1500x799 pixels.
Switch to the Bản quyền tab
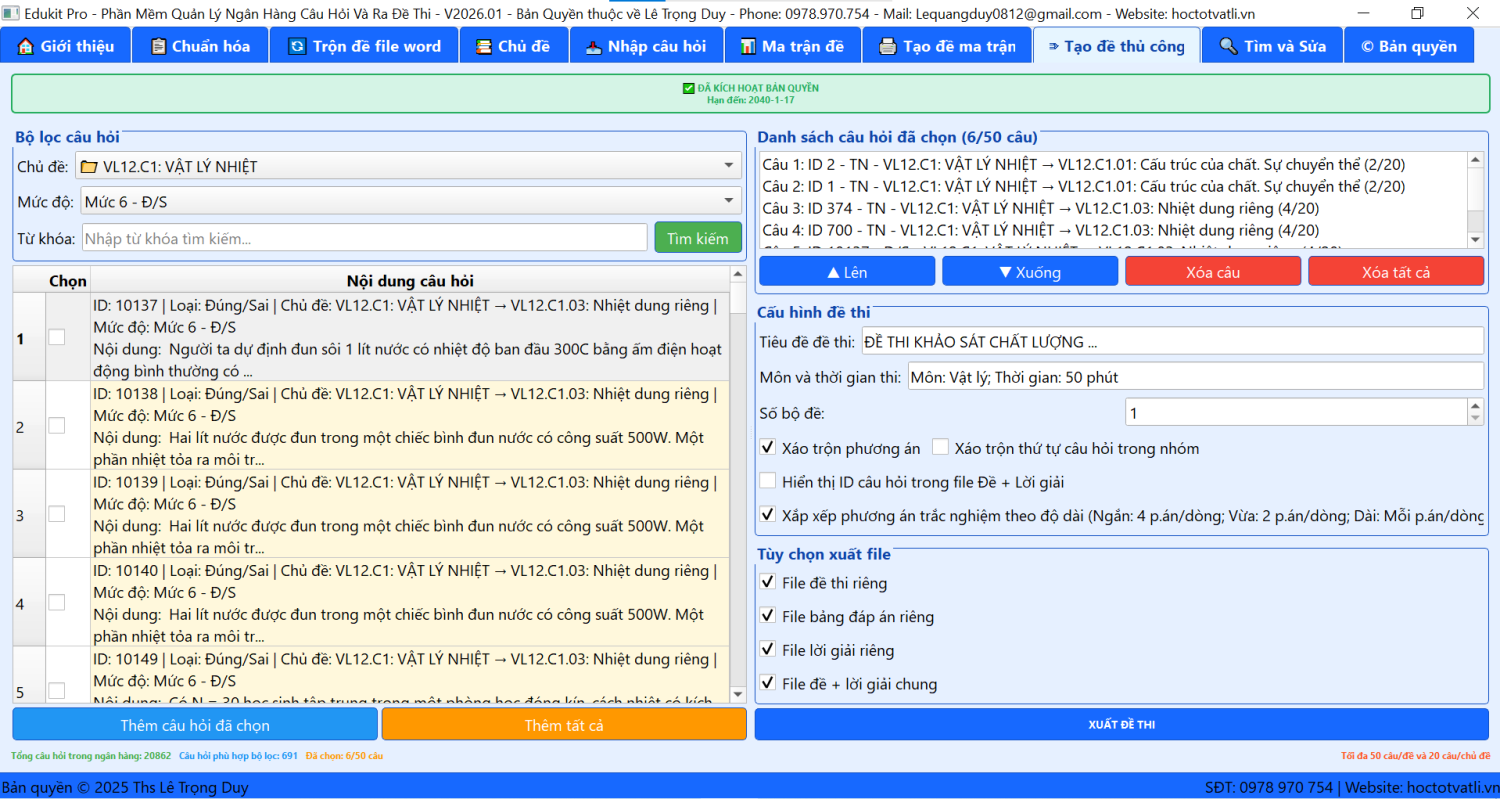tap(1408, 47)
